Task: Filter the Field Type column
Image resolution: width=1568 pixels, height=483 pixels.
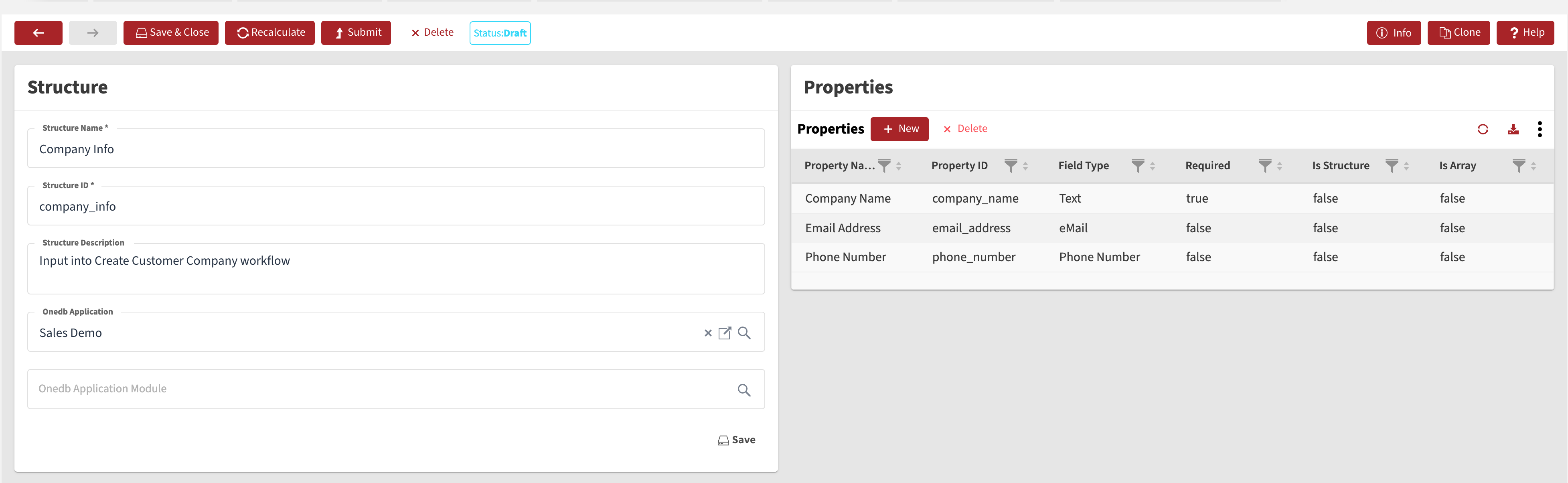Action: 1137,165
